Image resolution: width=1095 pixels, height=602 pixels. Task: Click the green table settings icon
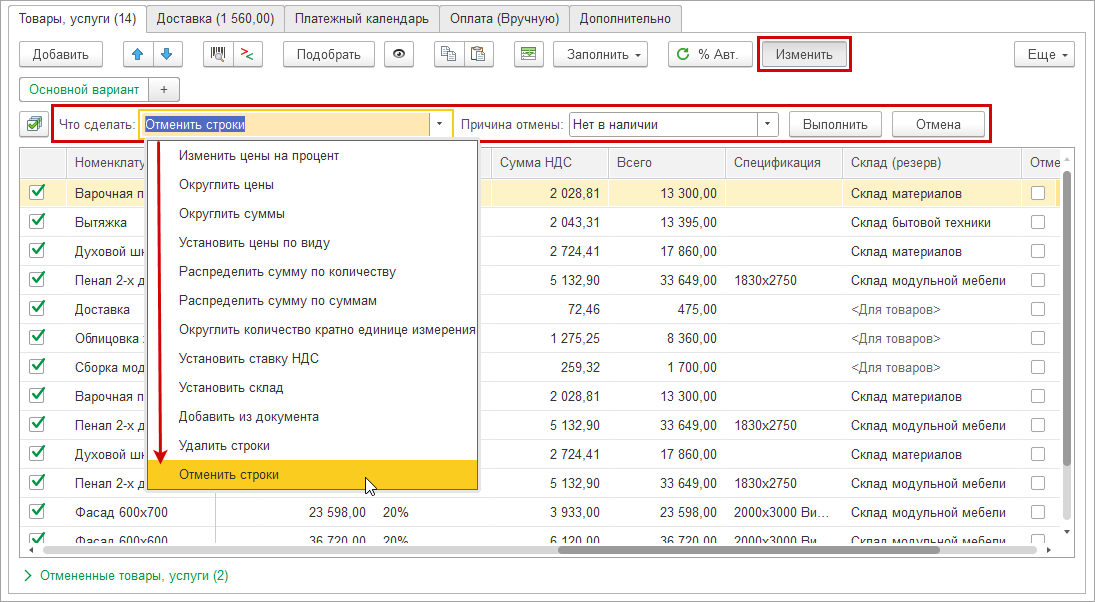coord(529,55)
